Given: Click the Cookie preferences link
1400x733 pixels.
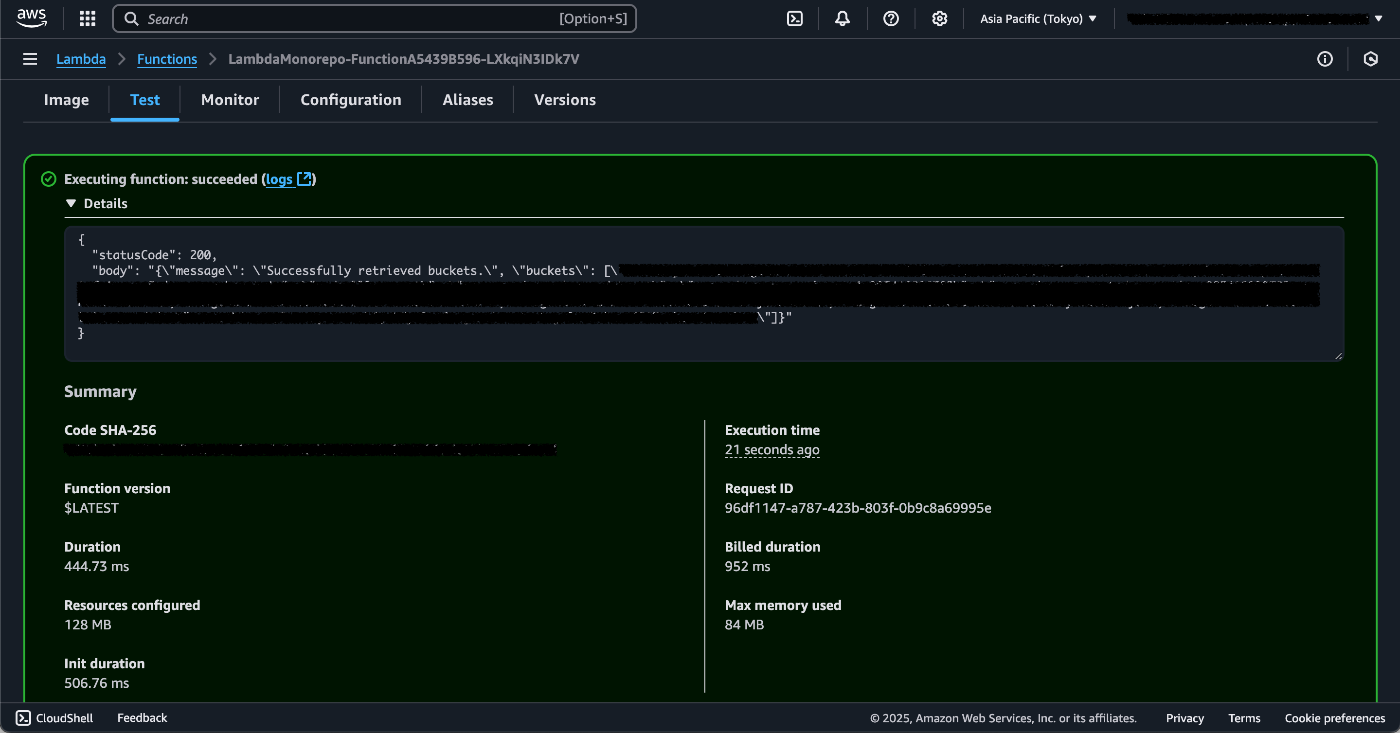Looking at the screenshot, I should pyautogui.click(x=1334, y=717).
